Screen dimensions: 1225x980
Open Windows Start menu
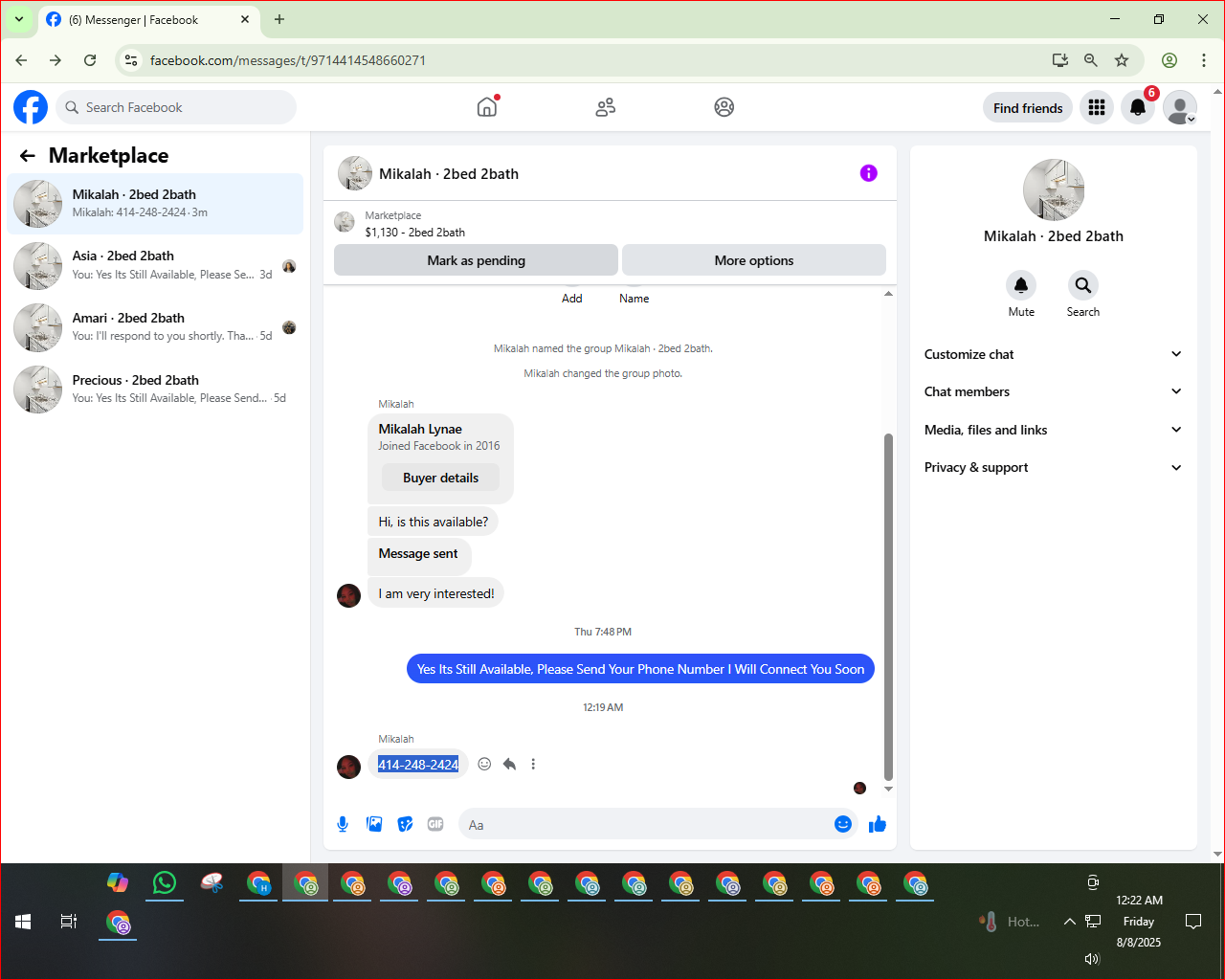pyautogui.click(x=23, y=922)
